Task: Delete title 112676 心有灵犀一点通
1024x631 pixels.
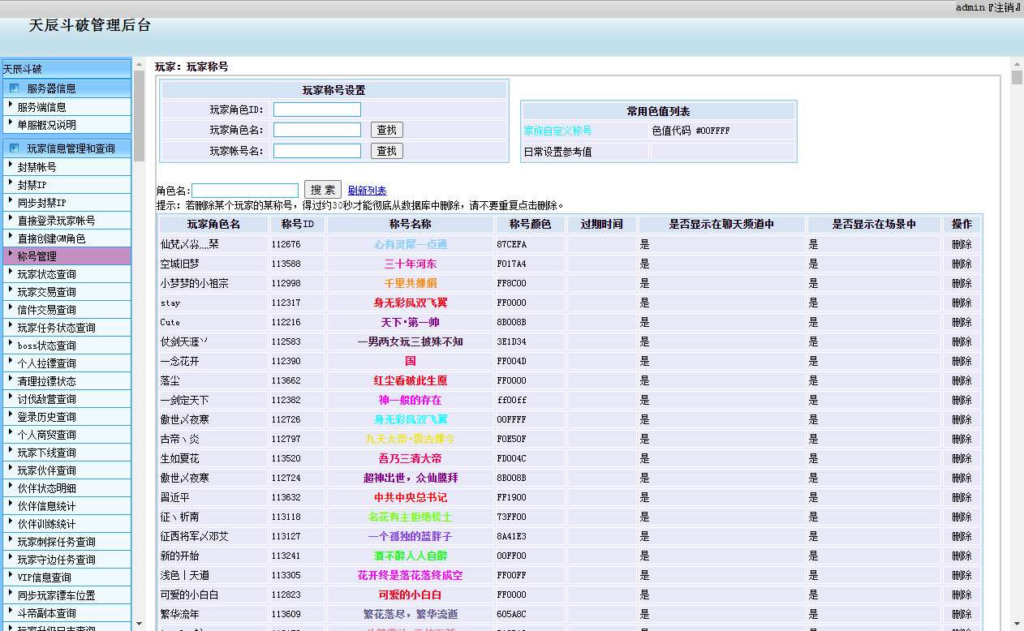Action: pos(961,244)
